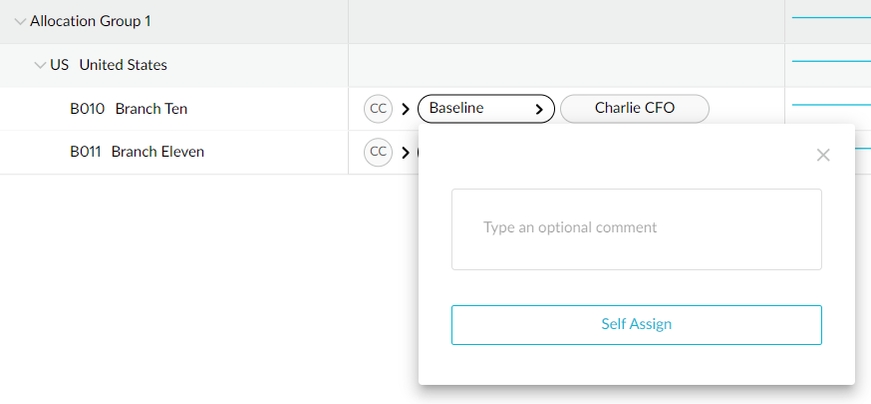Viewport: 871px width, 404px height.
Task: Select the United States row label
Action: [123, 65]
